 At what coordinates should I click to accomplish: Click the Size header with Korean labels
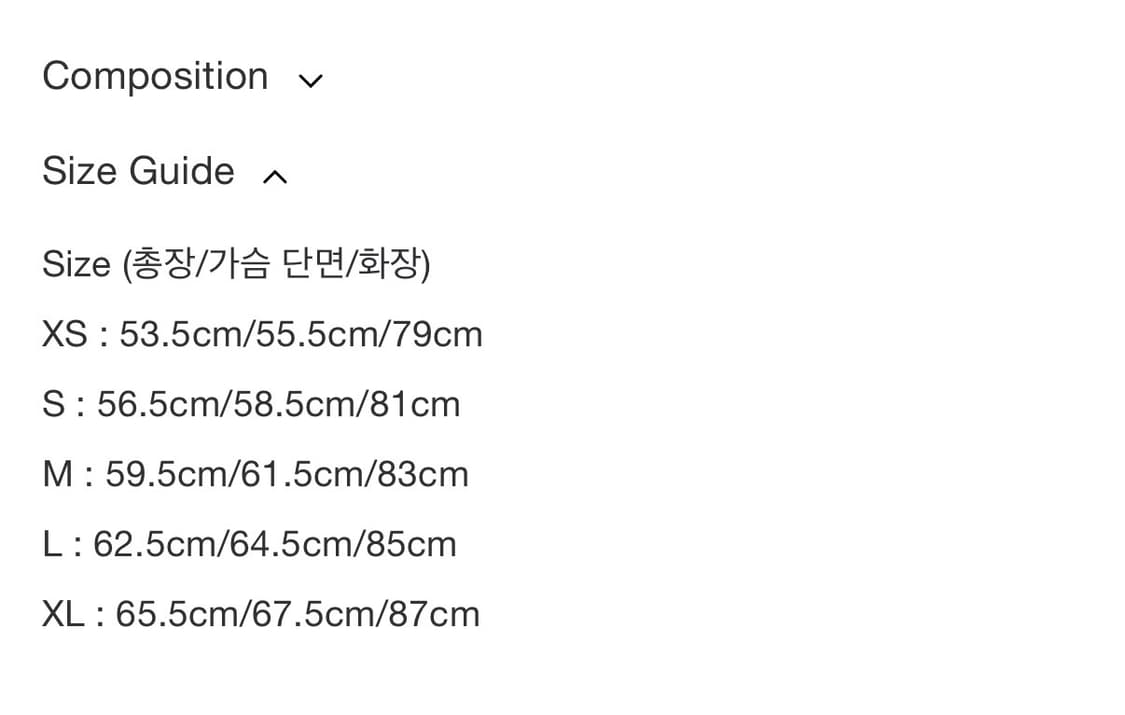pyautogui.click(x=235, y=264)
